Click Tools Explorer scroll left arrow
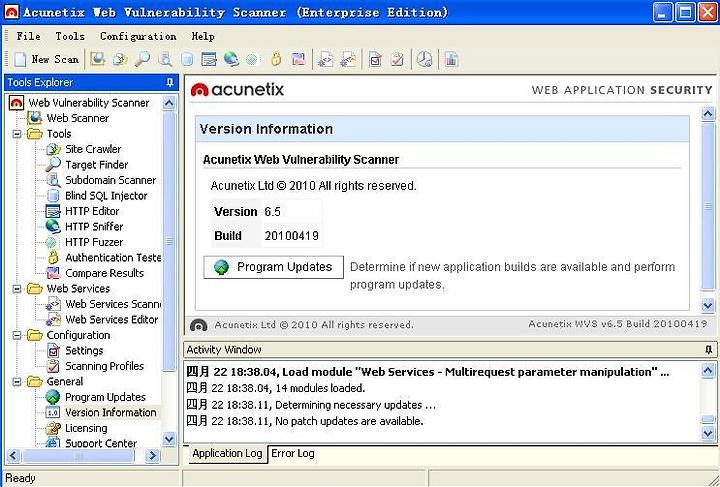The width and height of the screenshot is (720, 487). (13, 456)
